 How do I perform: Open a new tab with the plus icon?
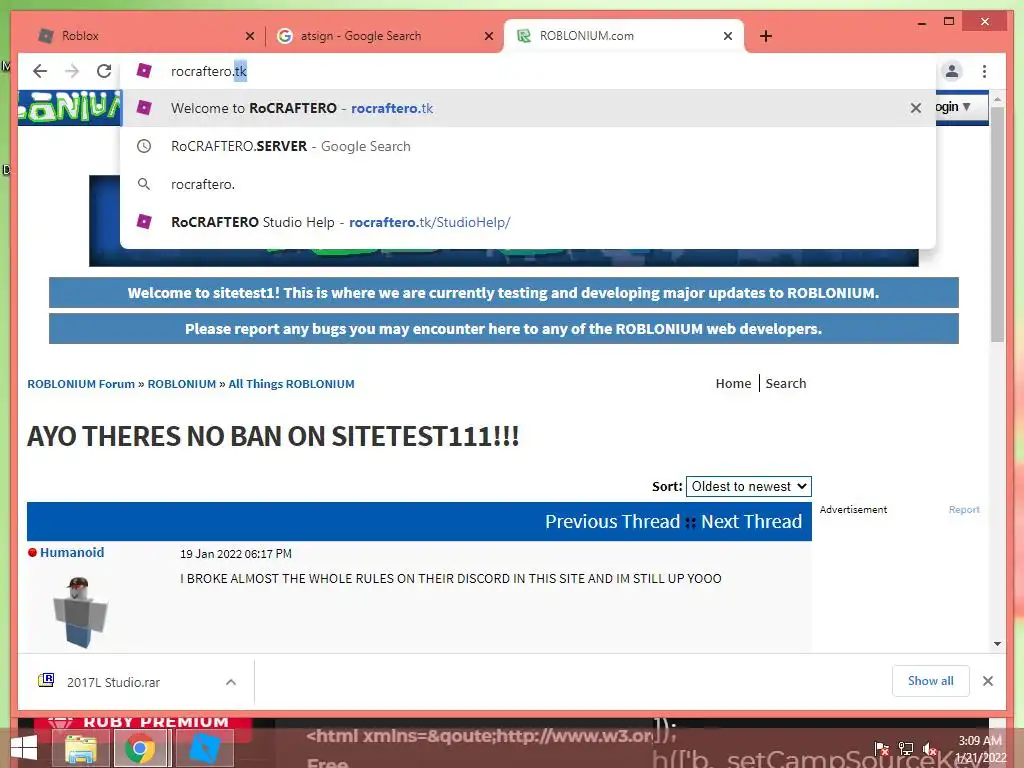(x=766, y=36)
